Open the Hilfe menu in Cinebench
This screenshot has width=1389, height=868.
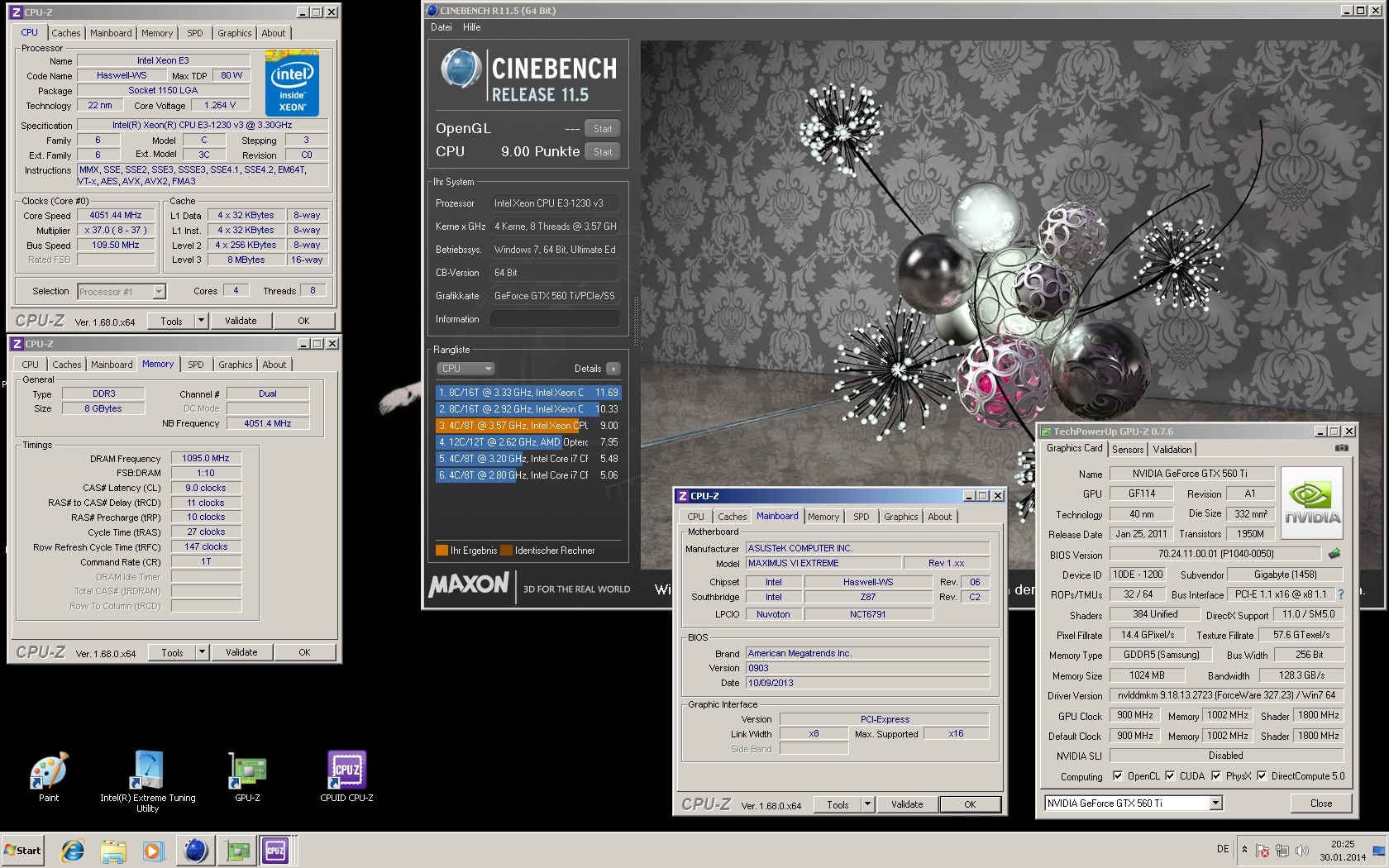[471, 27]
